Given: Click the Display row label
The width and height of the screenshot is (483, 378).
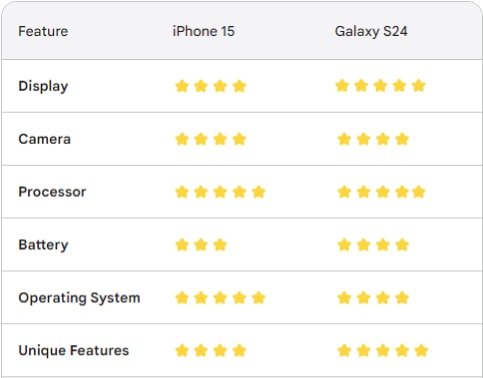Looking at the screenshot, I should (x=43, y=86).
